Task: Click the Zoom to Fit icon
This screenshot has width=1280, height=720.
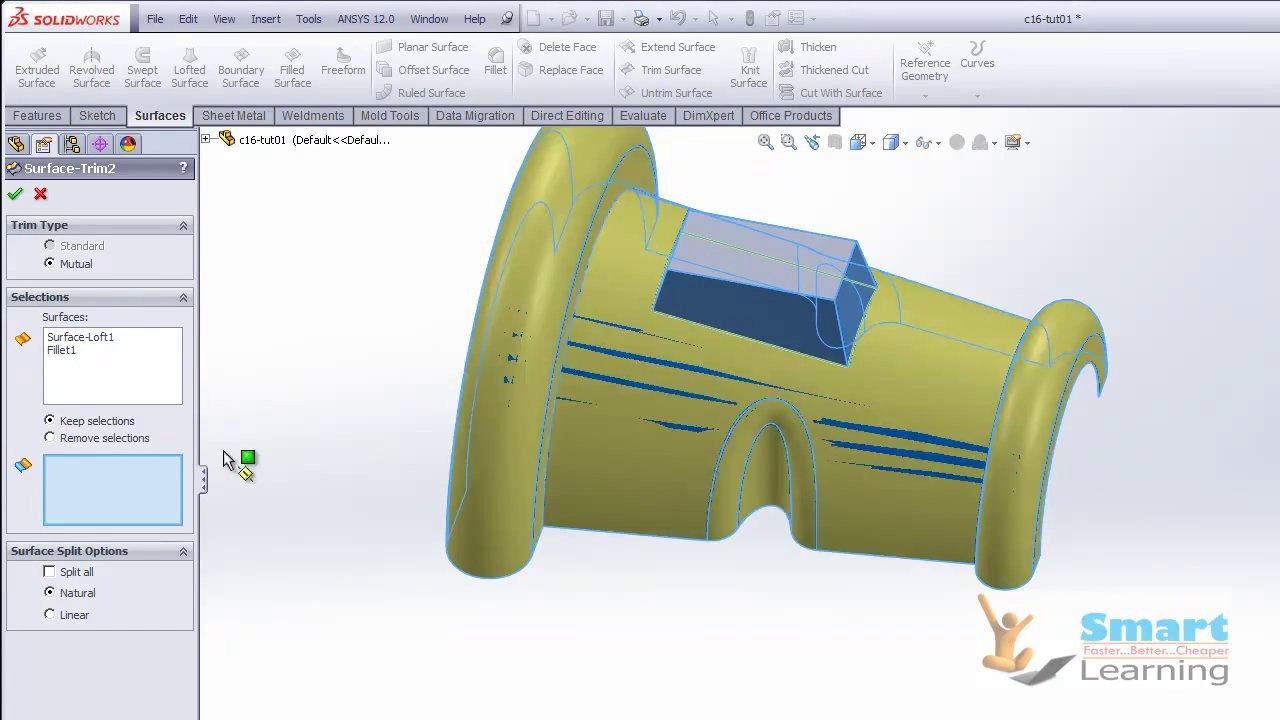Action: click(x=765, y=142)
